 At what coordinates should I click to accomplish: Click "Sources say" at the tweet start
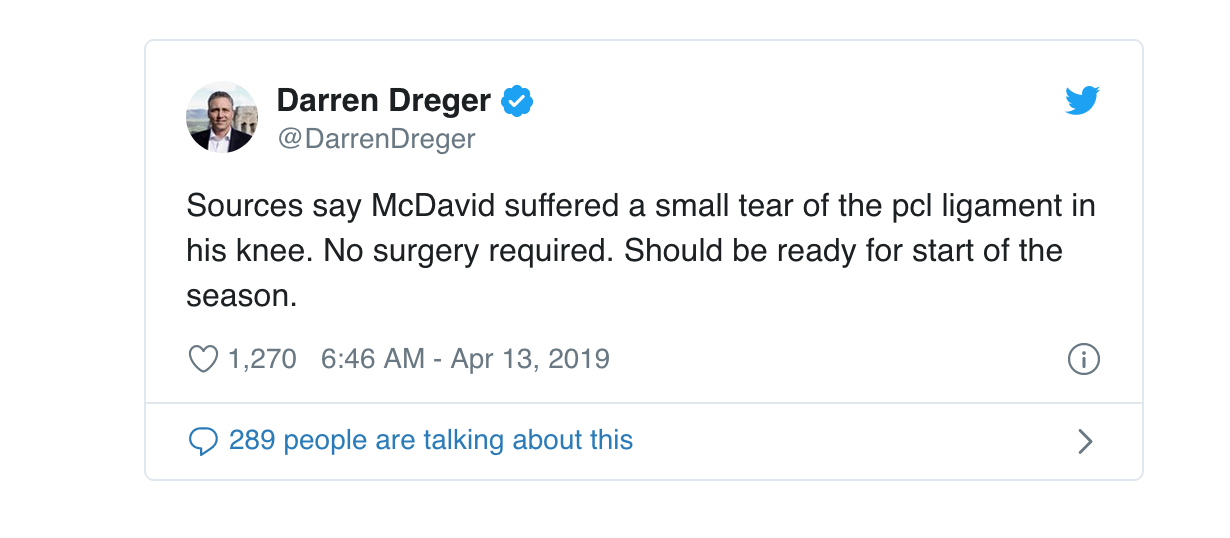[x=273, y=207]
